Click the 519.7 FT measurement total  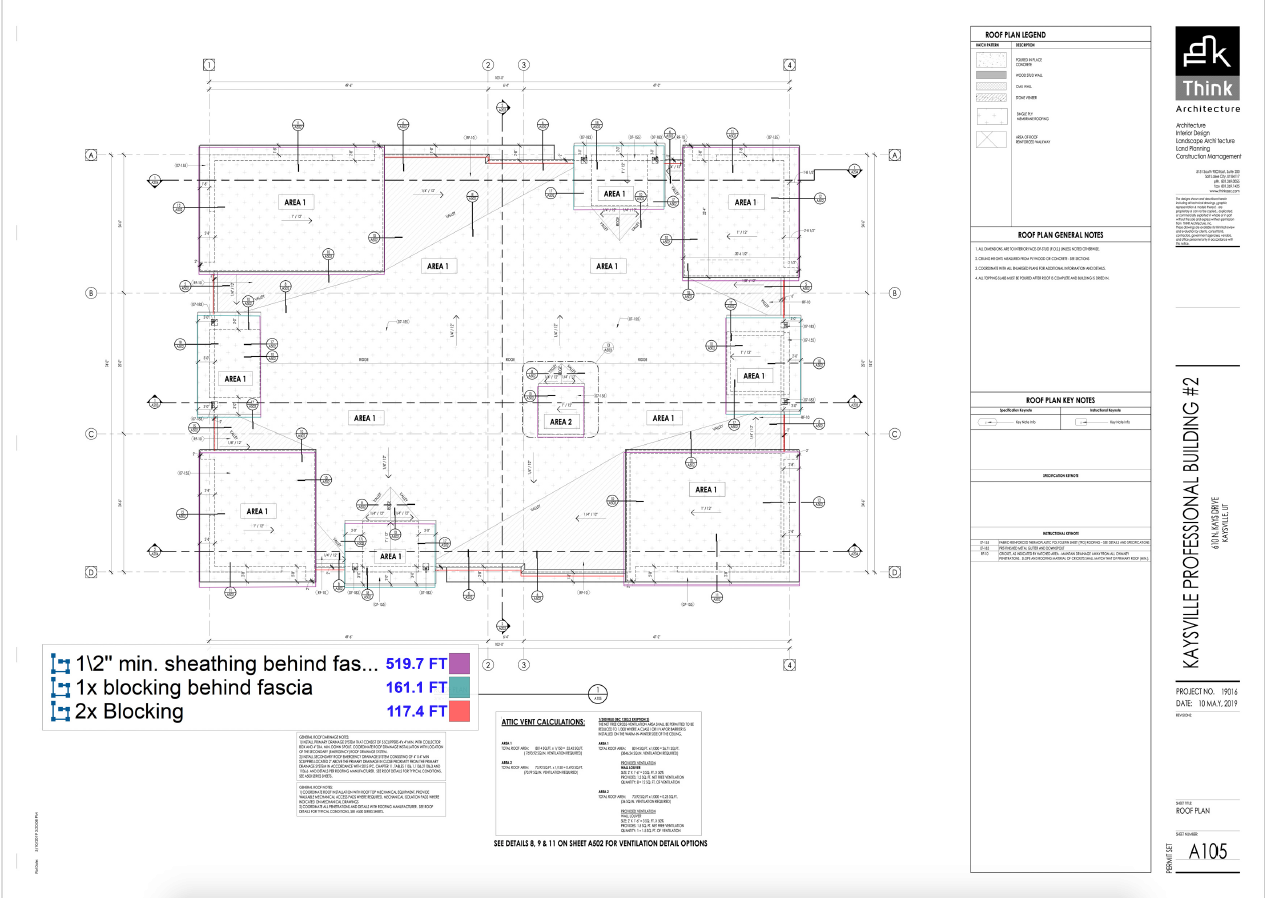(415, 662)
